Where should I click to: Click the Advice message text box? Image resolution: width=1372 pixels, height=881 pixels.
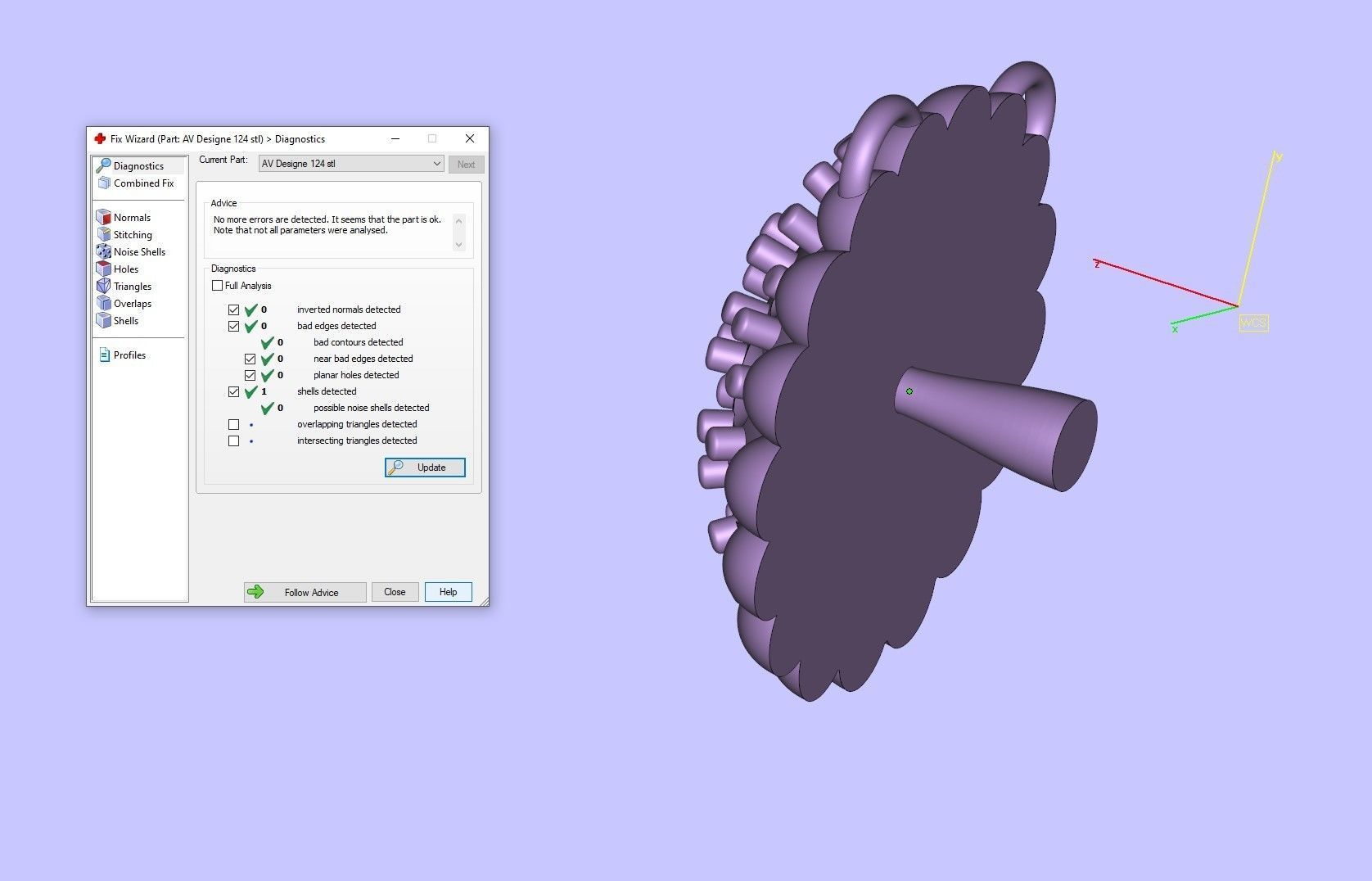(332, 232)
